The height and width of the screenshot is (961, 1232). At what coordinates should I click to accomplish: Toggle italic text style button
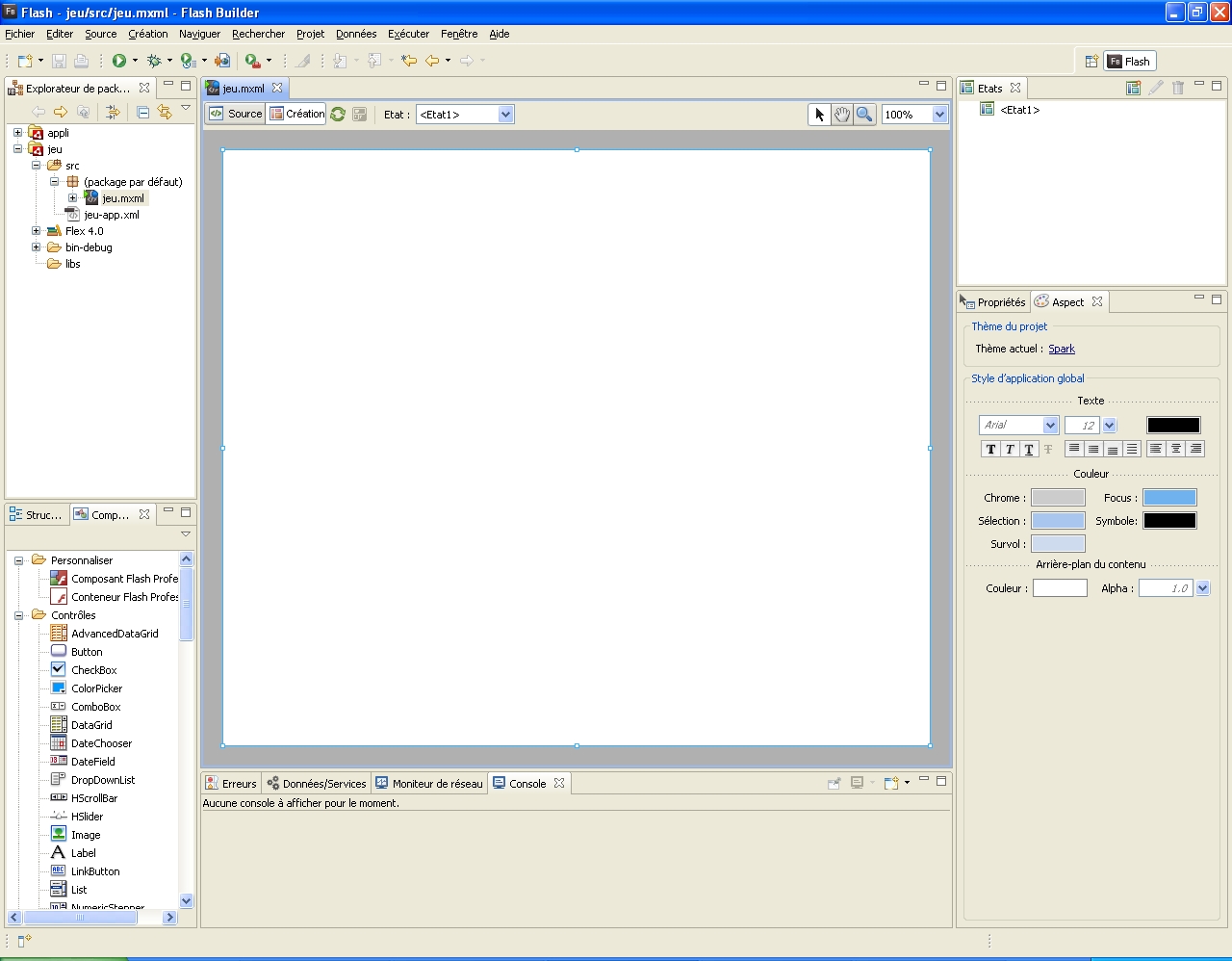tap(1010, 450)
